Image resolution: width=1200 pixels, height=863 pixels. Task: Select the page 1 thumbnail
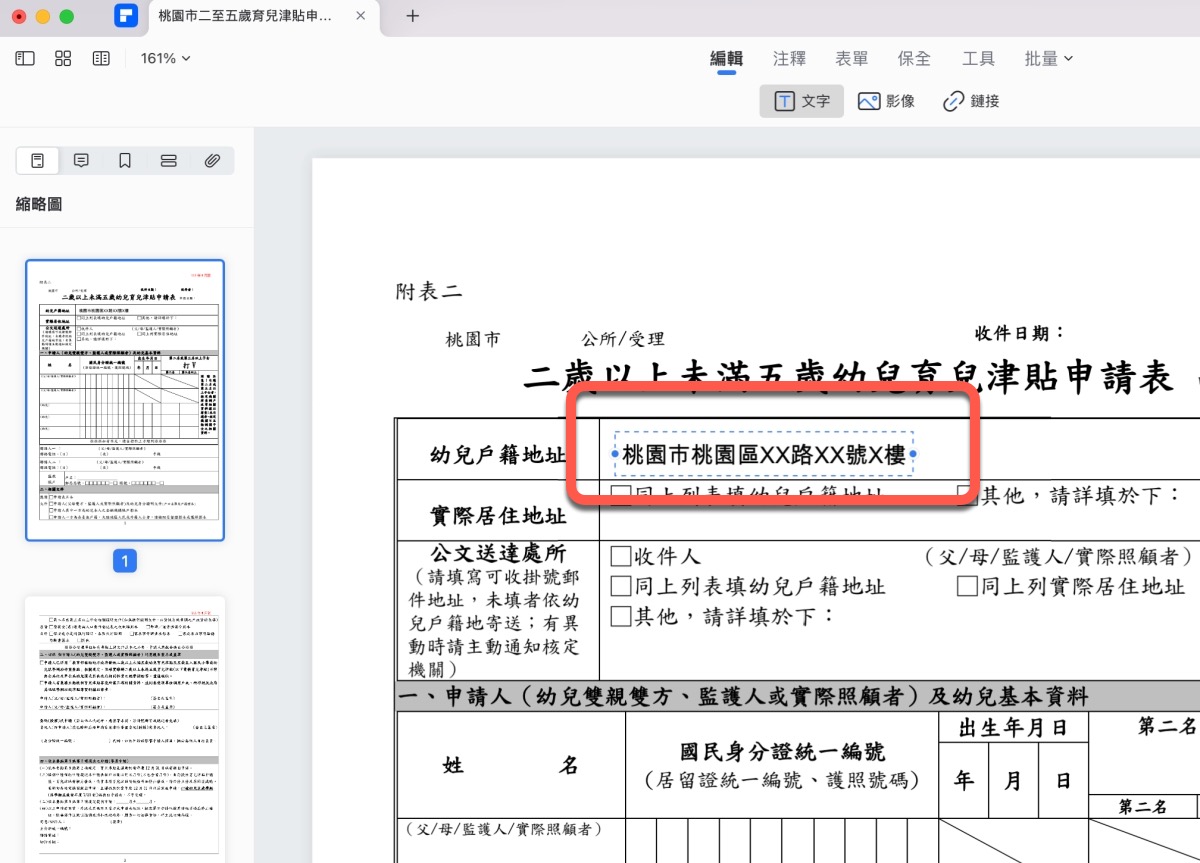coord(125,400)
